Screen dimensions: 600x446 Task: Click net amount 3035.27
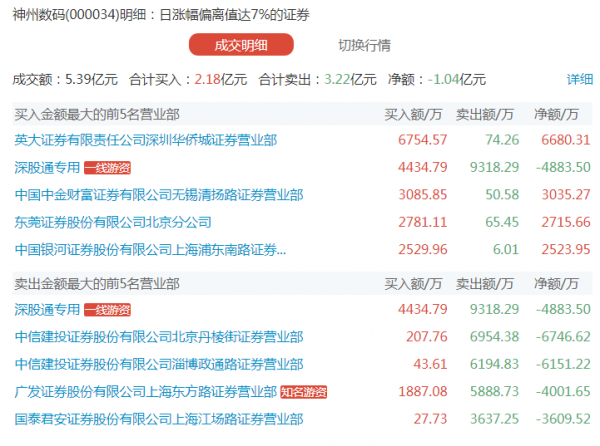tap(566, 195)
